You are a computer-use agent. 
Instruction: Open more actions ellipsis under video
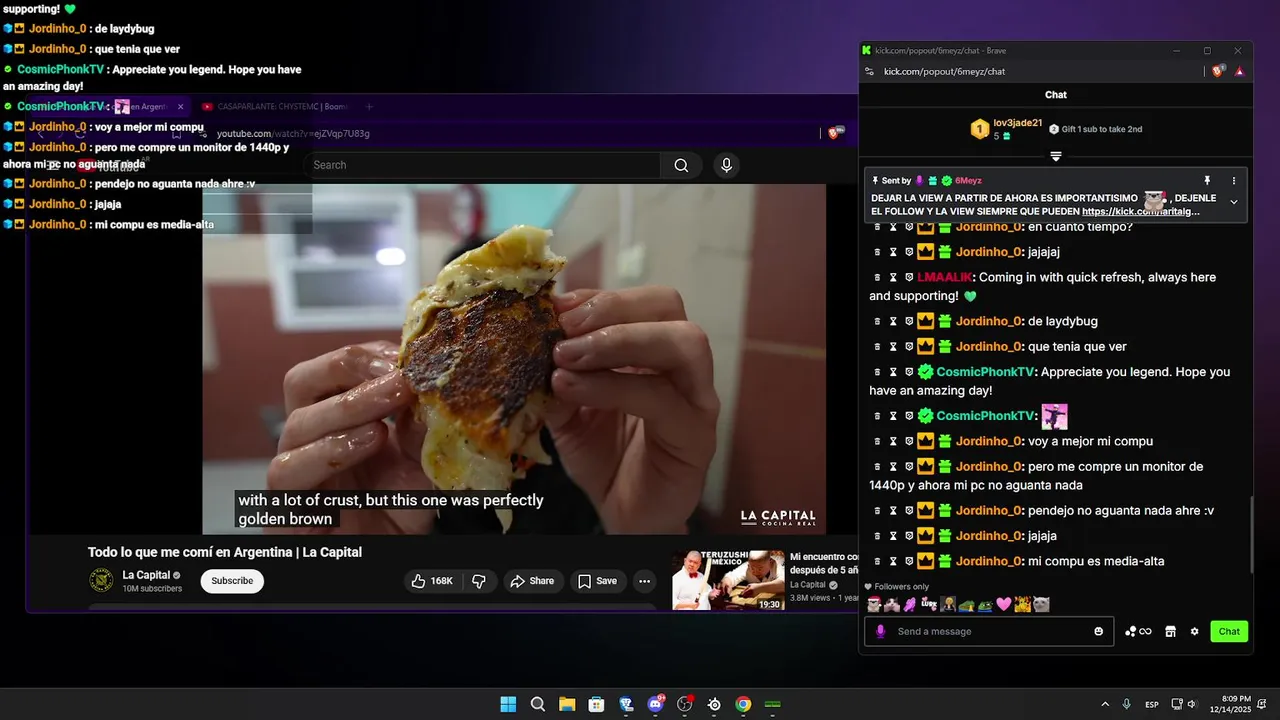pos(645,581)
